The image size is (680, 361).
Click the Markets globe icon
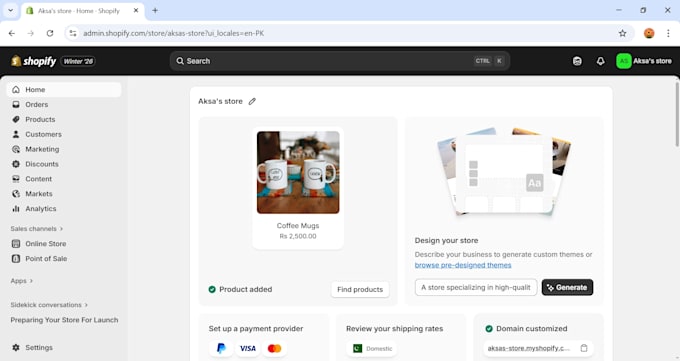16,194
